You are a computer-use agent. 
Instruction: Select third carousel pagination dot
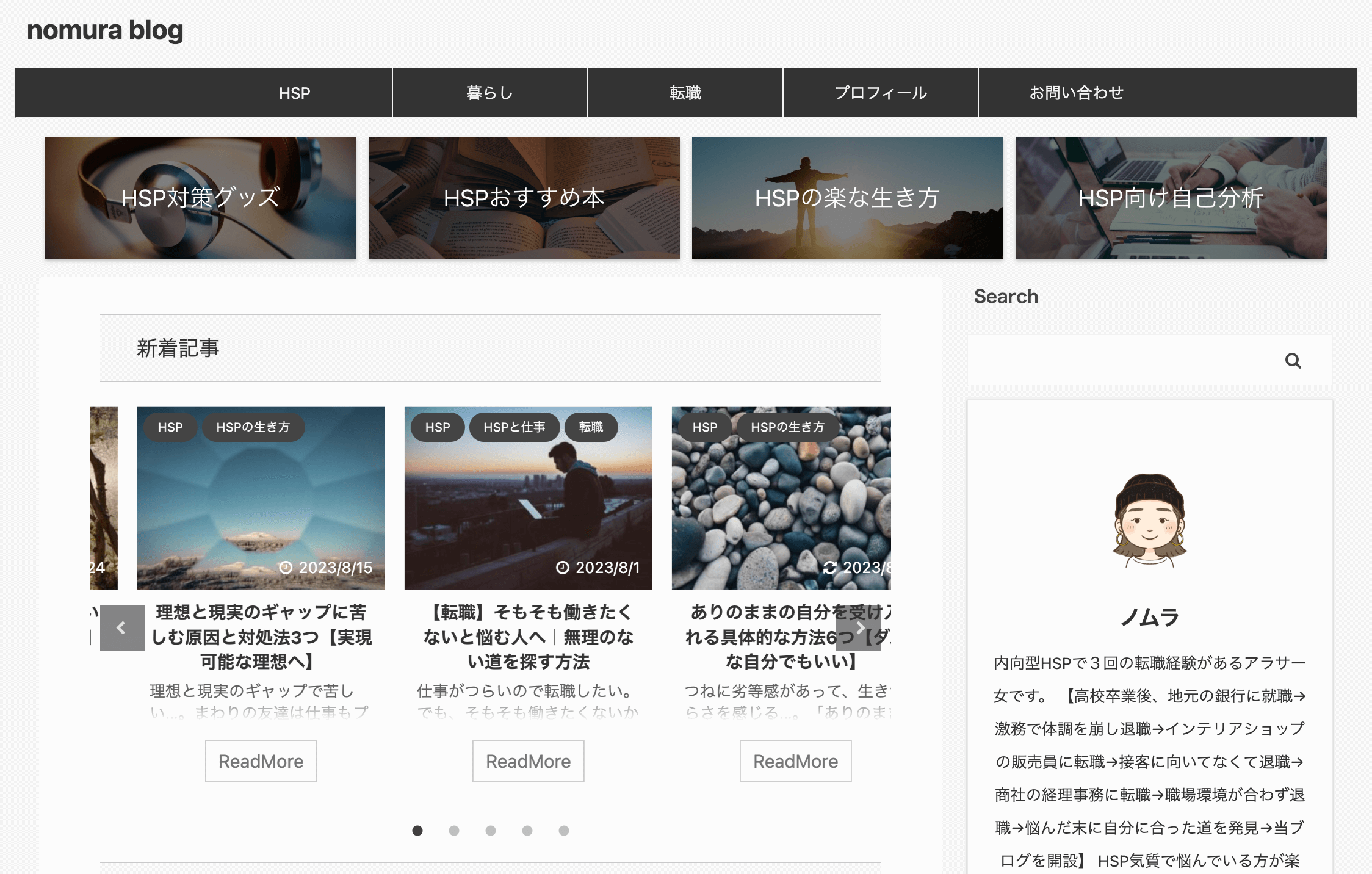click(491, 831)
